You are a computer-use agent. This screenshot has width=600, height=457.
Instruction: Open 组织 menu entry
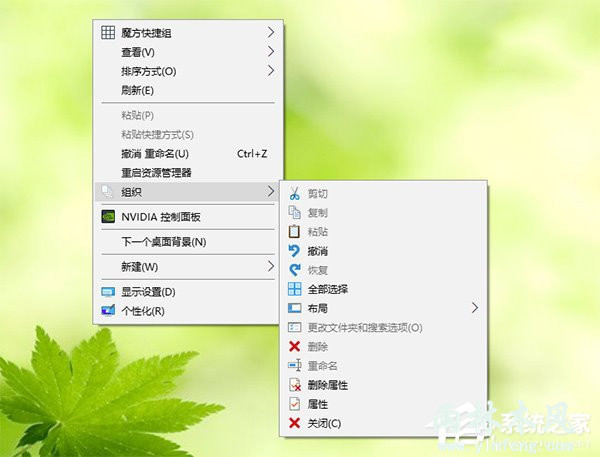click(188, 192)
